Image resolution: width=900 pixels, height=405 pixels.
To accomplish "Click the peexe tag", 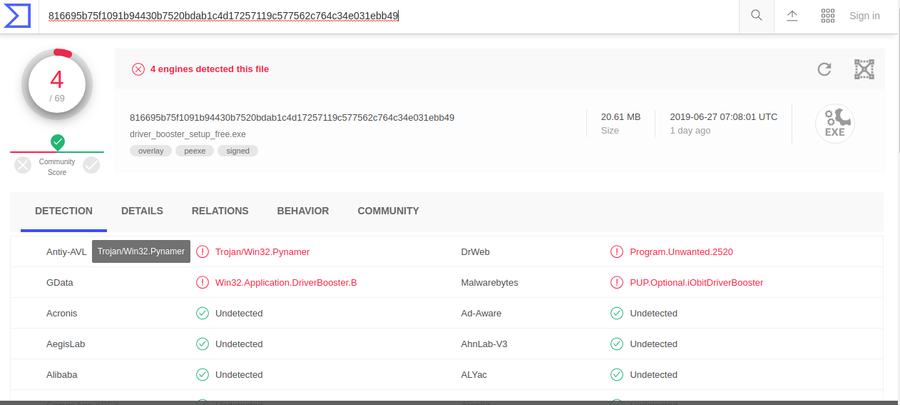I will click(x=195, y=151).
